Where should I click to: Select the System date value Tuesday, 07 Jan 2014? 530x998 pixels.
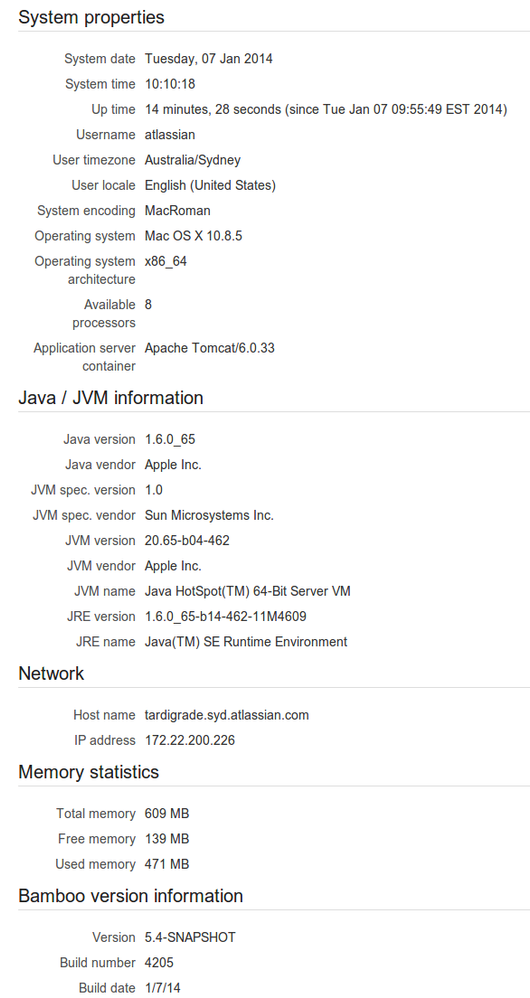209,59
